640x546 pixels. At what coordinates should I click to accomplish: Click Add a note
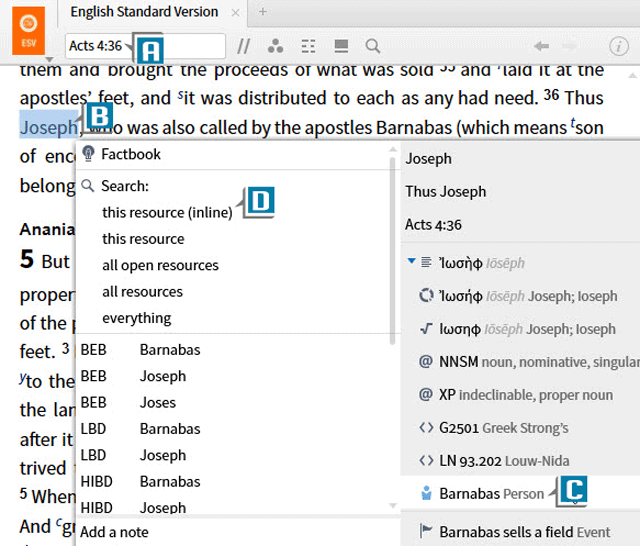[x=114, y=531]
